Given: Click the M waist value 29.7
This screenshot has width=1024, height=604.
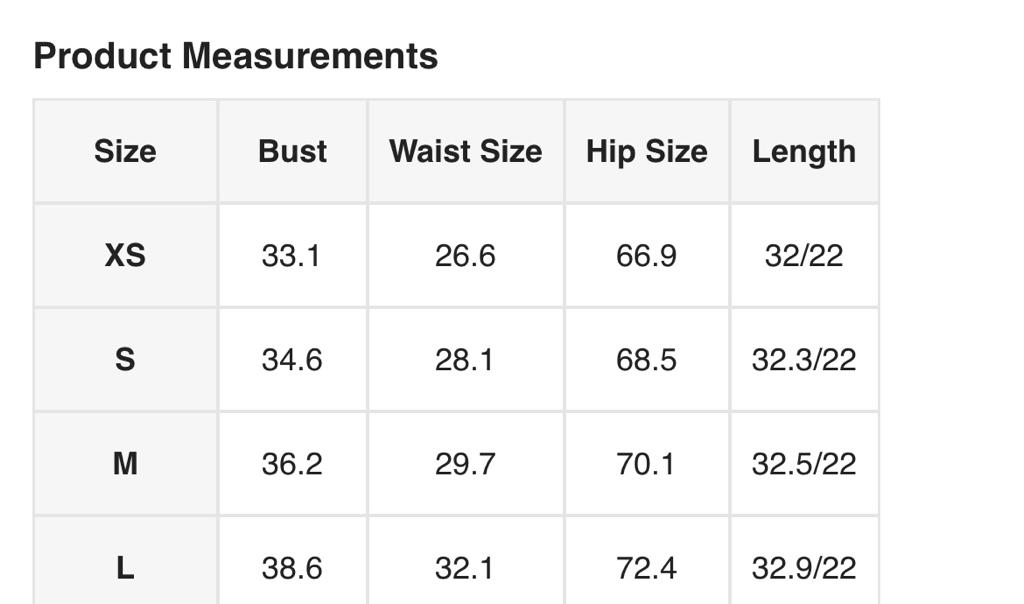Looking at the screenshot, I should [x=465, y=464].
